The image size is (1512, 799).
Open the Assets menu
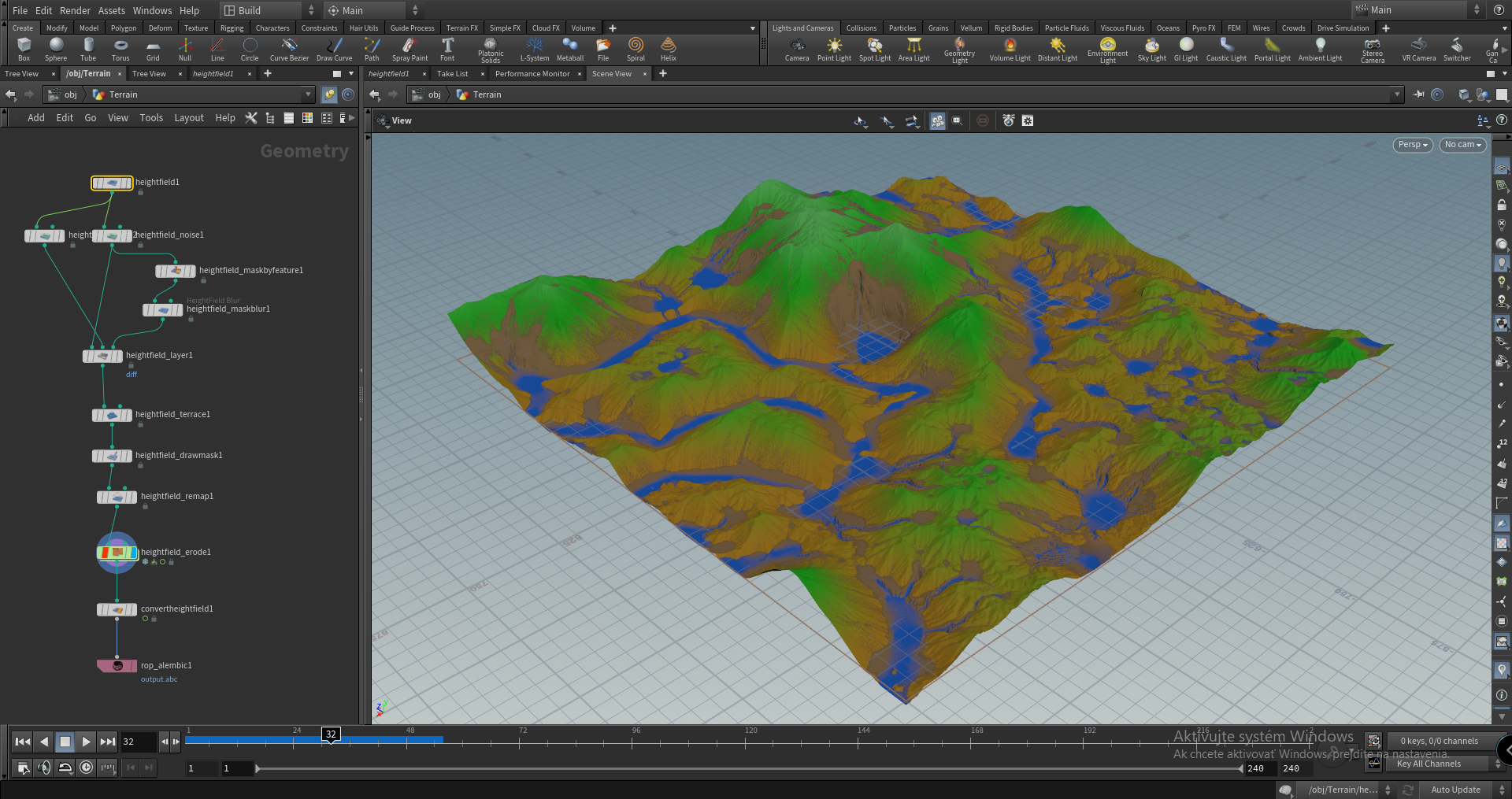[x=111, y=10]
